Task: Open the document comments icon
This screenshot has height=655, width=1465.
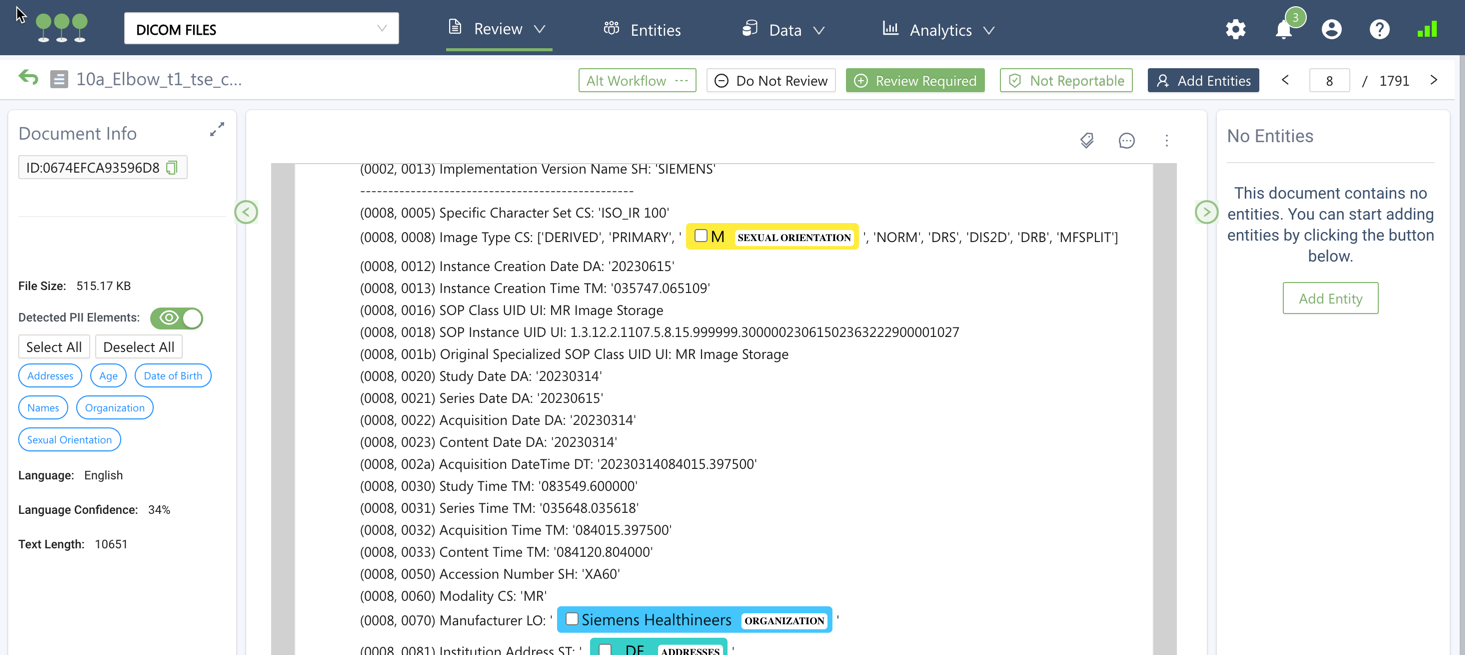Action: point(1126,141)
